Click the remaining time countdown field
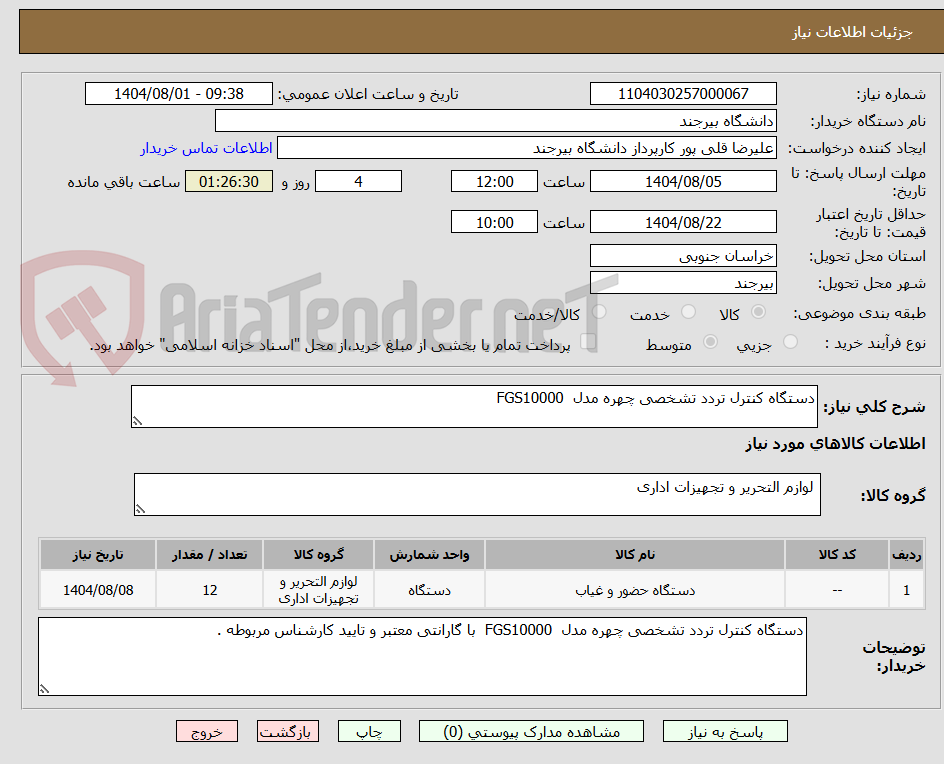 click(228, 182)
